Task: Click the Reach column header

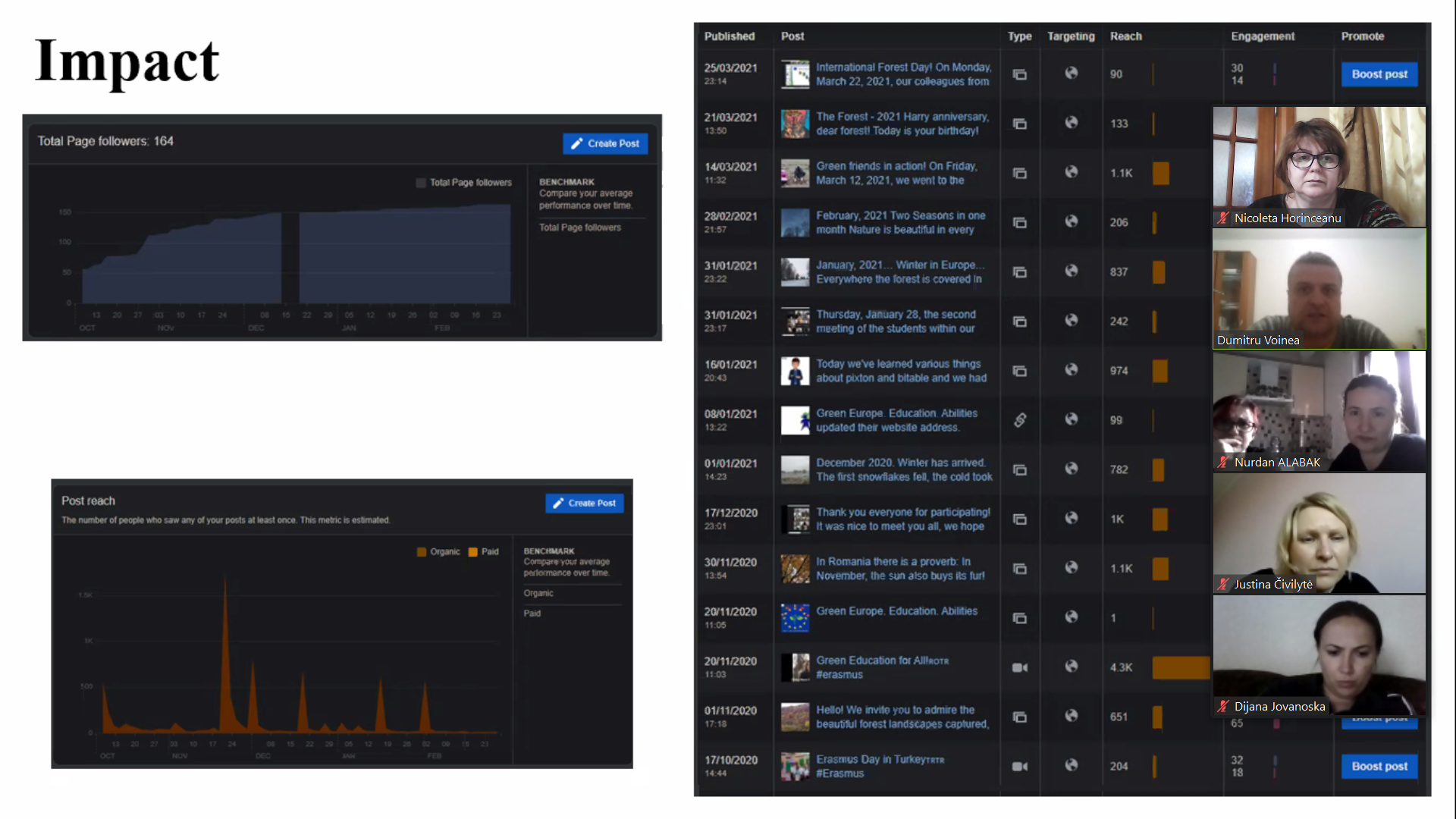Action: pos(1125,36)
